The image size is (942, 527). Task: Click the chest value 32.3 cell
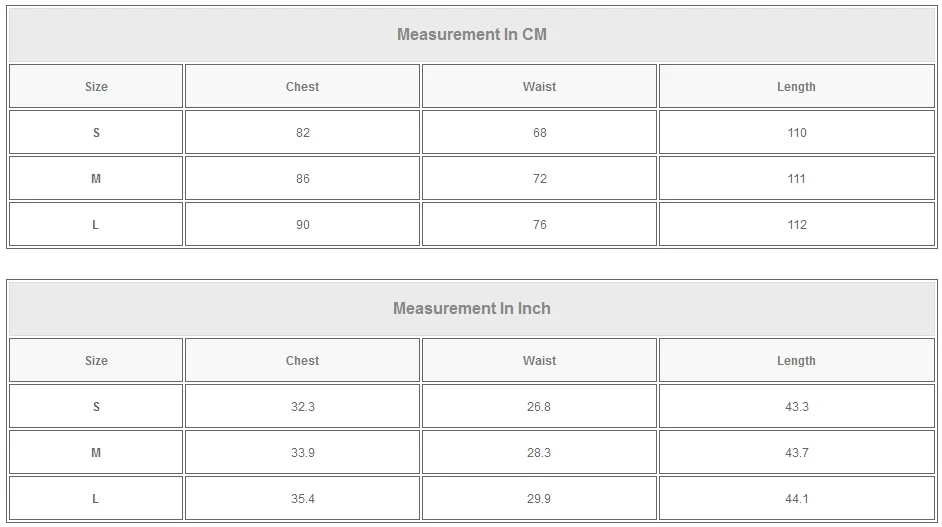click(302, 407)
